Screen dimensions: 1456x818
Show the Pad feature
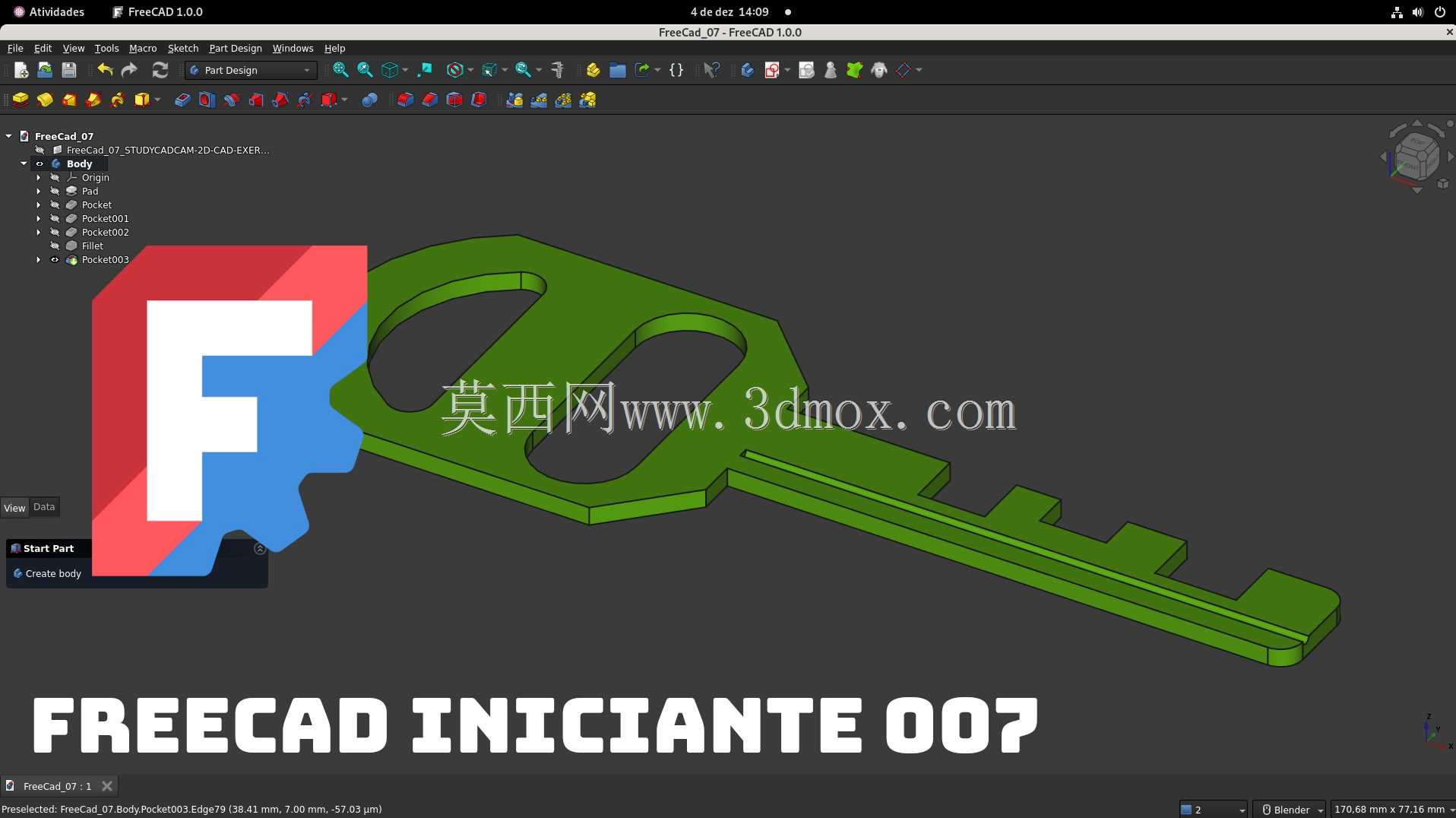(x=55, y=191)
